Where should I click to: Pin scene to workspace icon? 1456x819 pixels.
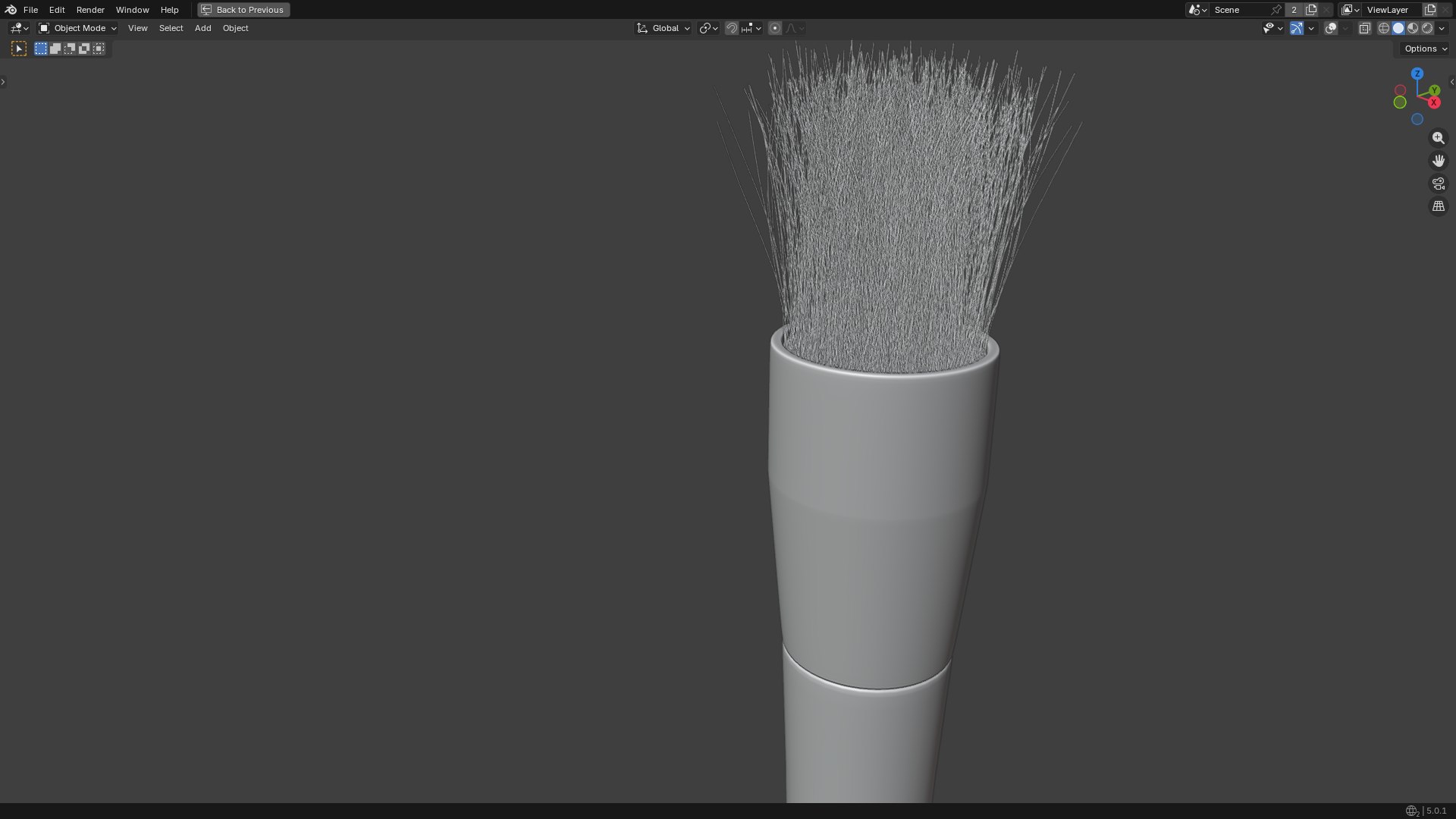tap(1276, 10)
